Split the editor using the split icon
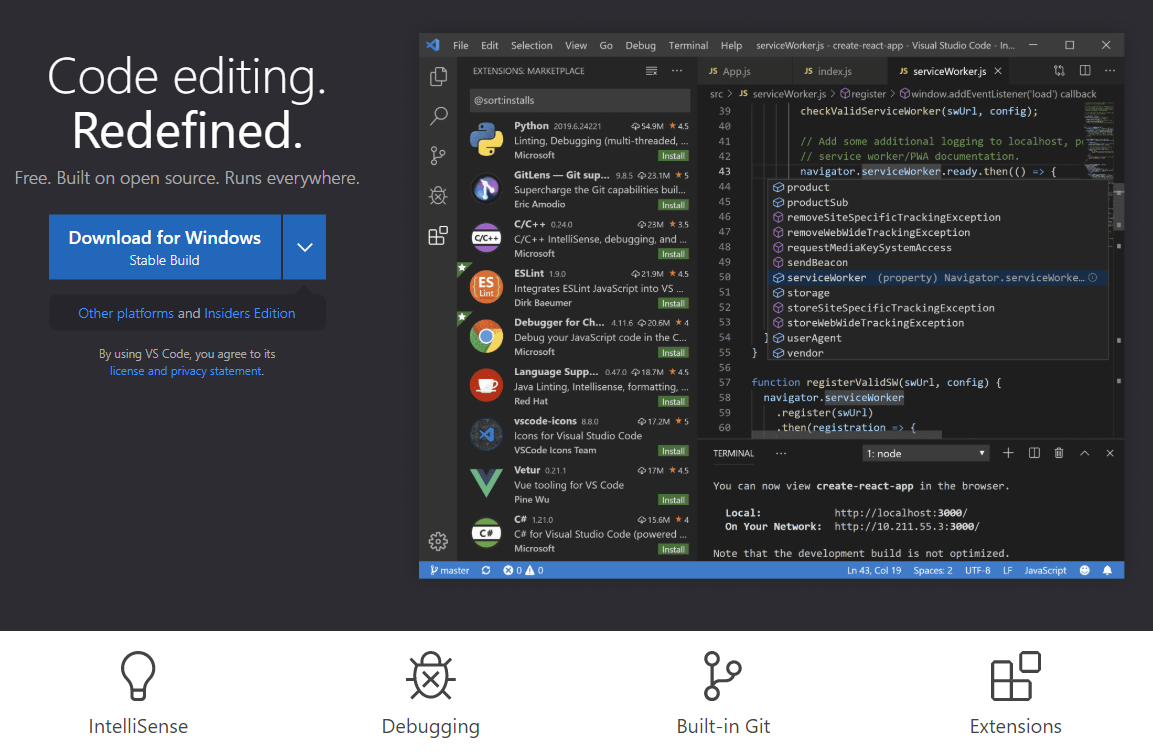 (1085, 71)
